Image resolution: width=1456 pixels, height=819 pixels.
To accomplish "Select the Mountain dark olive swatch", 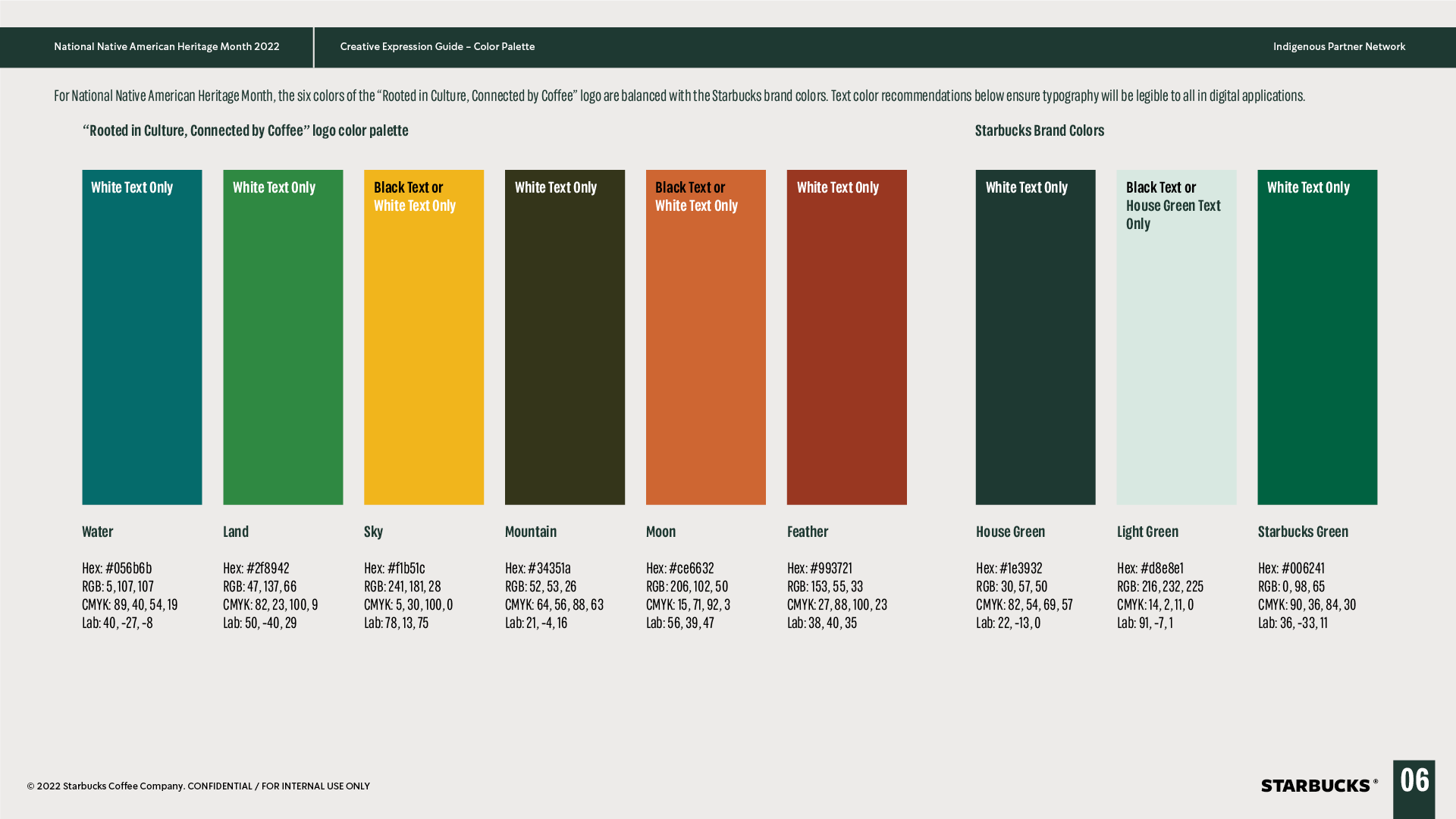I will [565, 337].
